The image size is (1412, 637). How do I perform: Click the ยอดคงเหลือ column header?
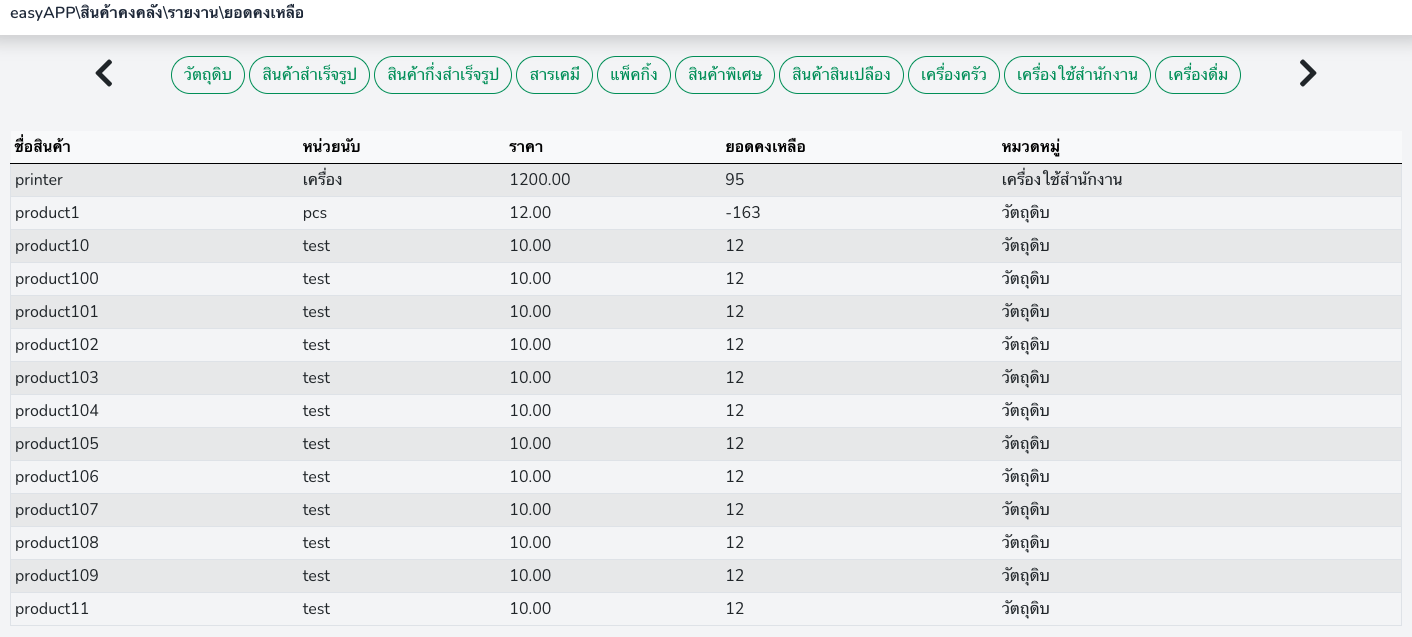765,148
